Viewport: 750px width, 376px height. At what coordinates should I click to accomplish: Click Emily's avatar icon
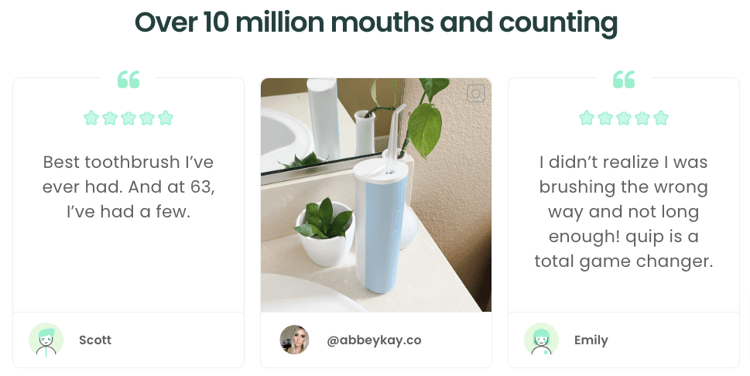(541, 340)
